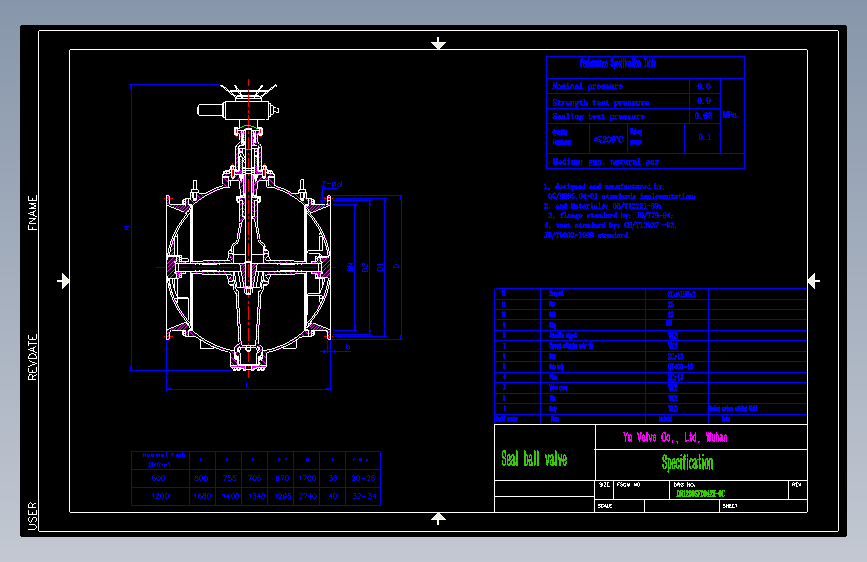Click the 'DN' dimension label on valve
Image resolution: width=867 pixels, height=562 pixels.
[x=350, y=267]
